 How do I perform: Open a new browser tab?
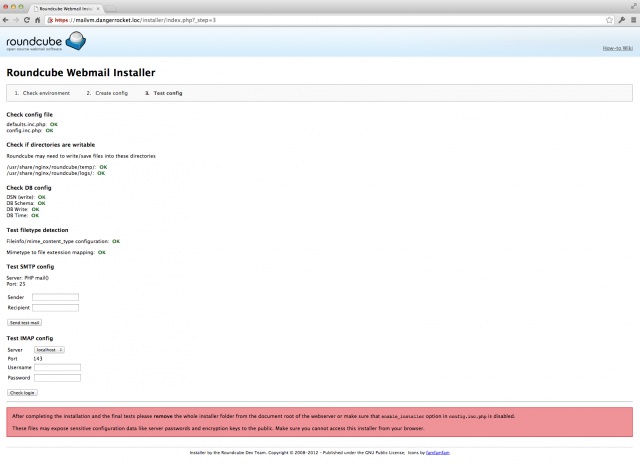point(111,9)
